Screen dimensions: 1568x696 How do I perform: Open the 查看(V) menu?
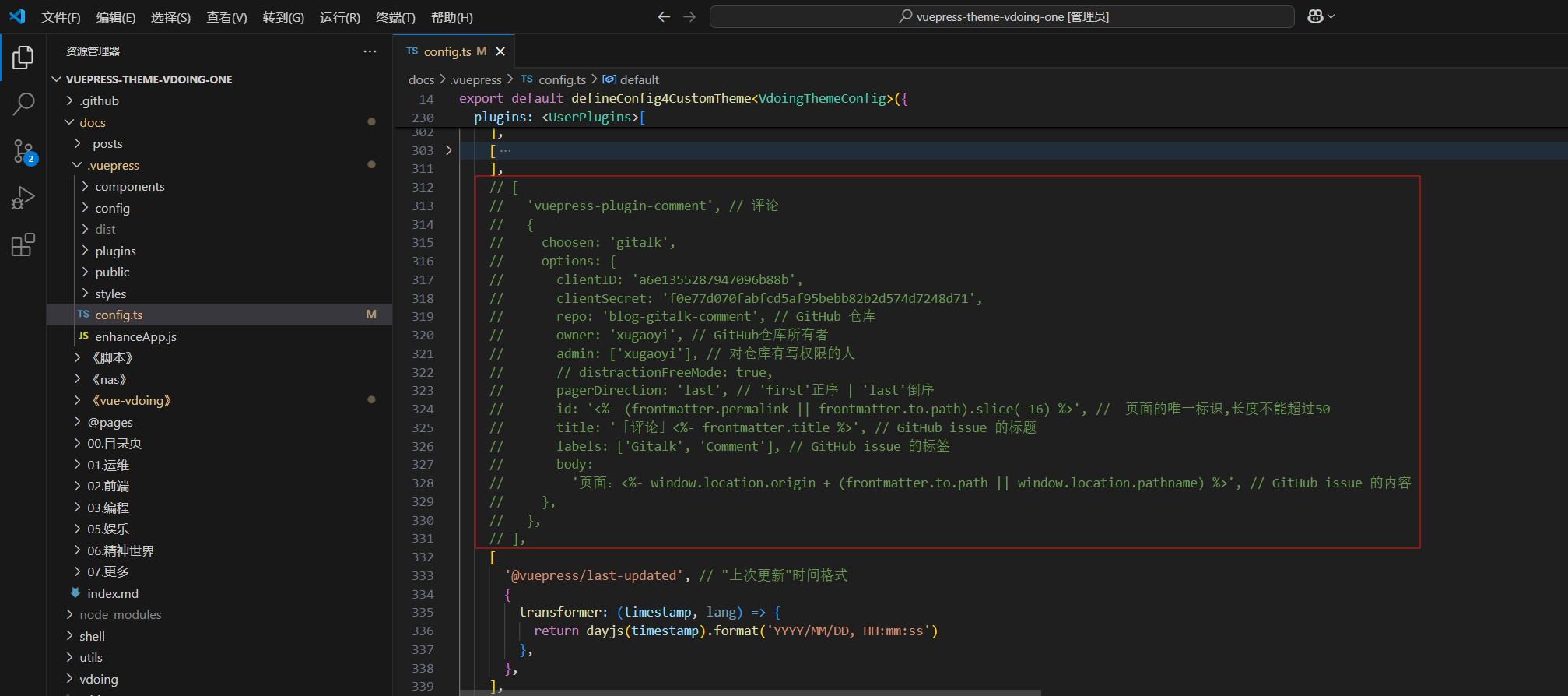(x=226, y=17)
